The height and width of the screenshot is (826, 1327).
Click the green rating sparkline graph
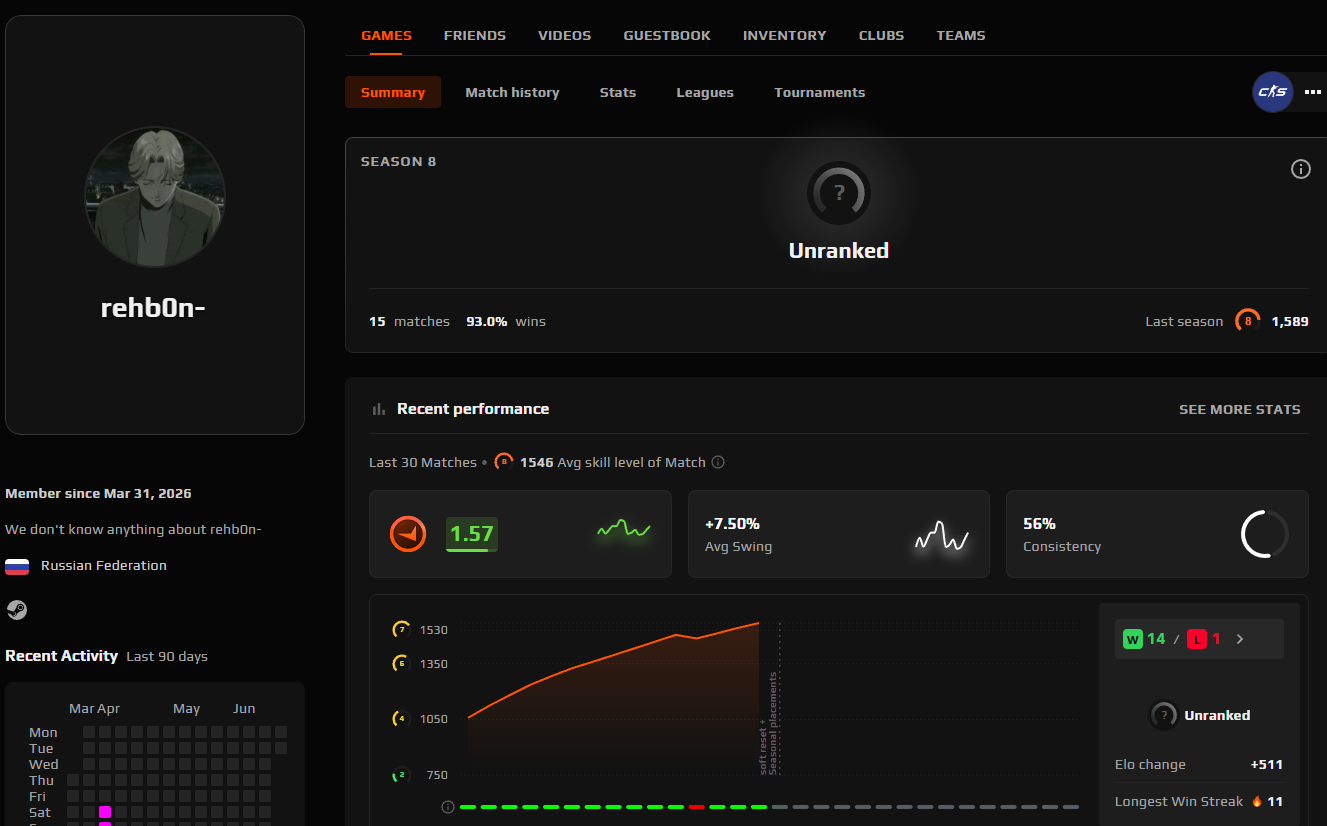tap(624, 530)
